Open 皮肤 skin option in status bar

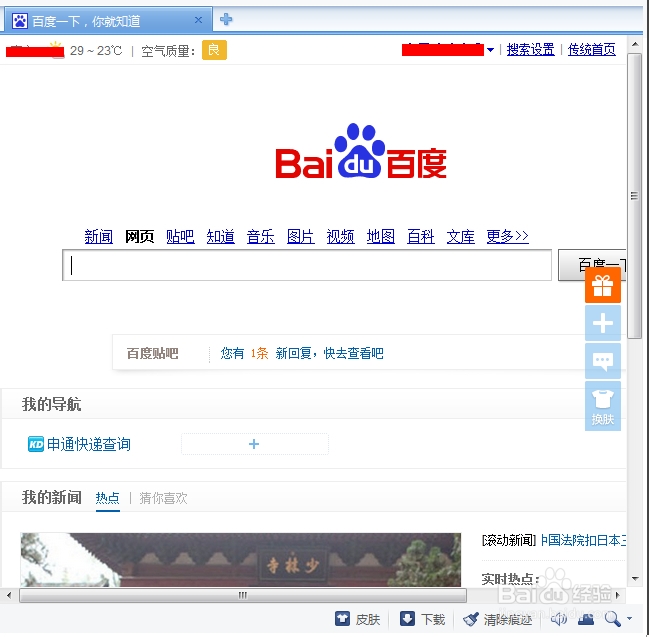[358, 619]
